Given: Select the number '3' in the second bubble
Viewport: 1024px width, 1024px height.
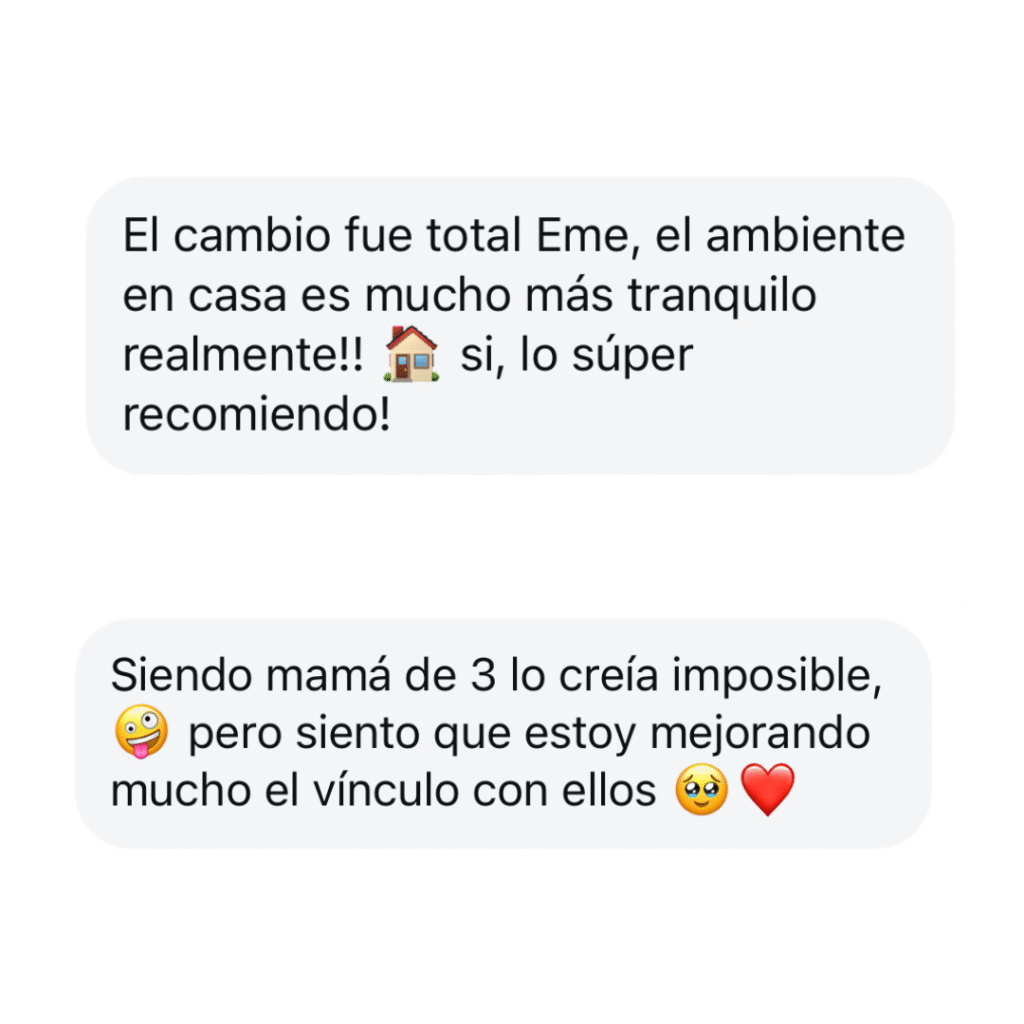Looking at the screenshot, I should (x=483, y=675).
